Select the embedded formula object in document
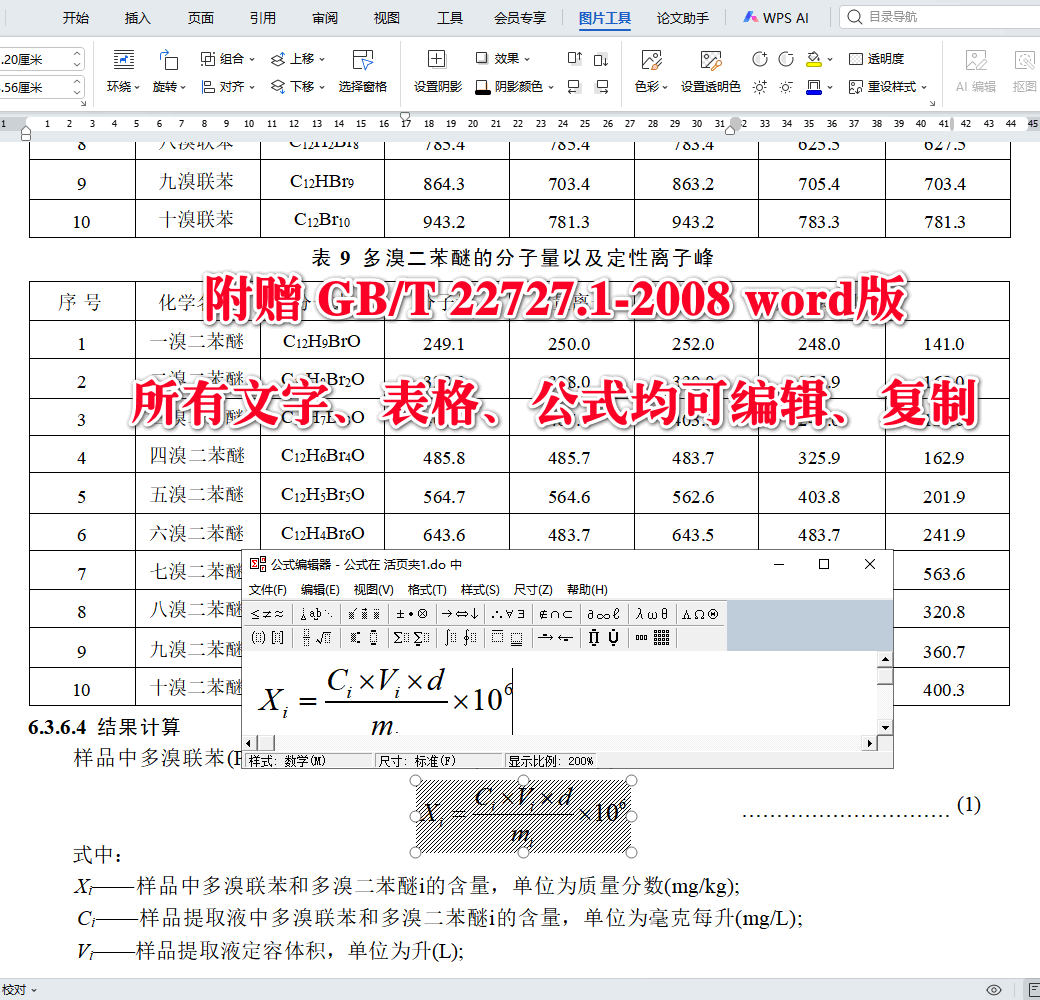The image size is (1040, 1000). tap(523, 816)
